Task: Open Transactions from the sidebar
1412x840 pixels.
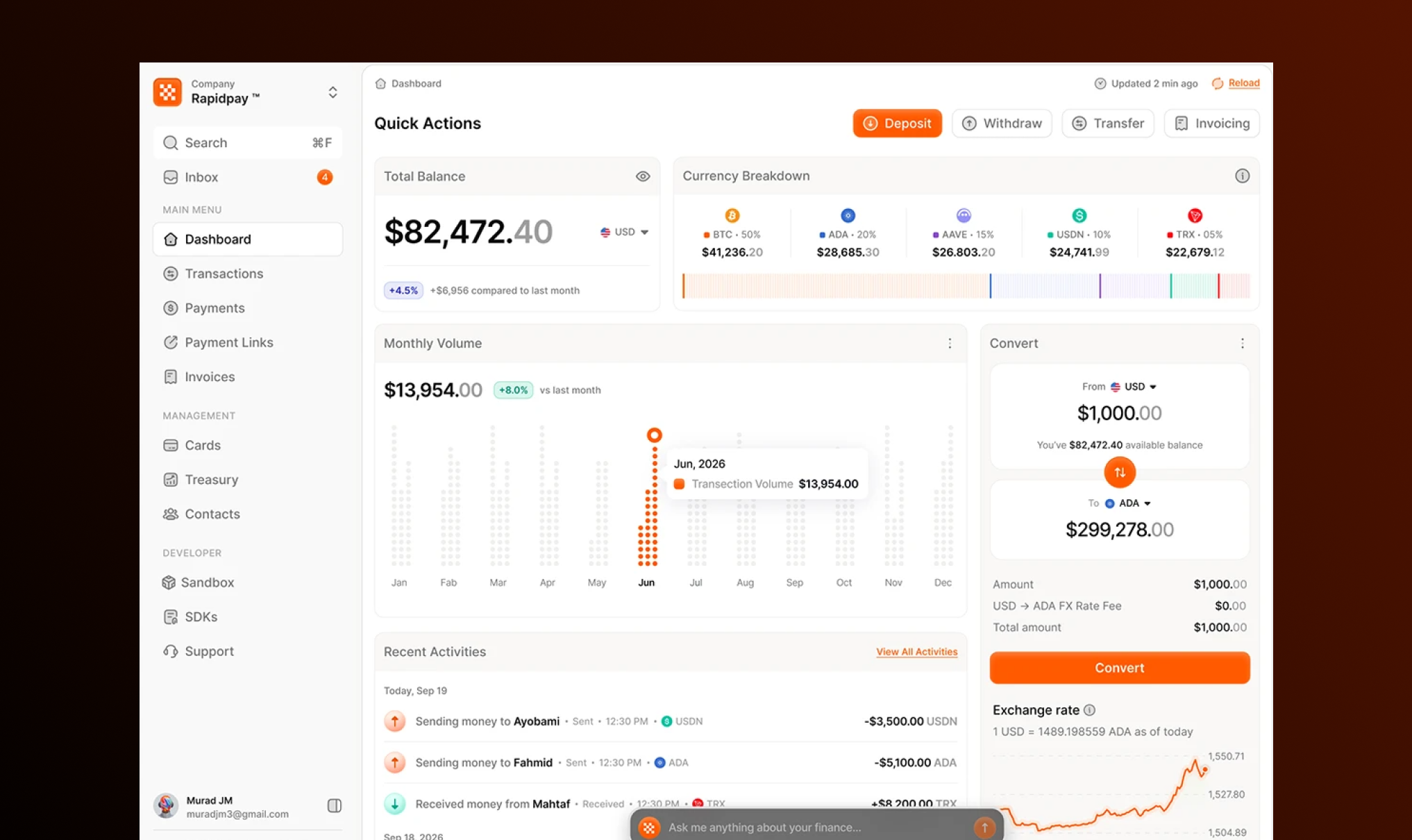Action: click(248, 274)
